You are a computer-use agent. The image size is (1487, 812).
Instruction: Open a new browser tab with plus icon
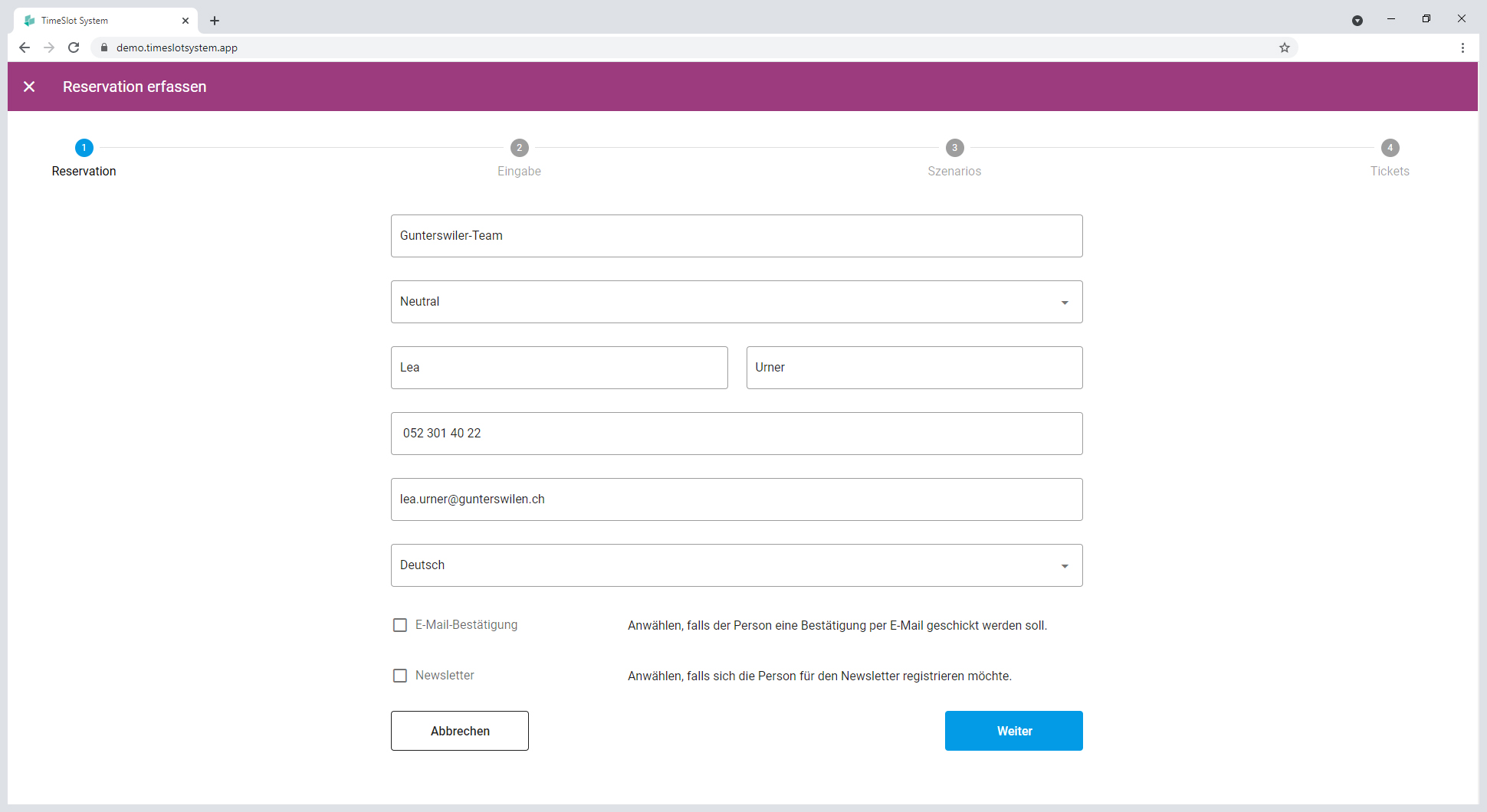[x=215, y=21]
